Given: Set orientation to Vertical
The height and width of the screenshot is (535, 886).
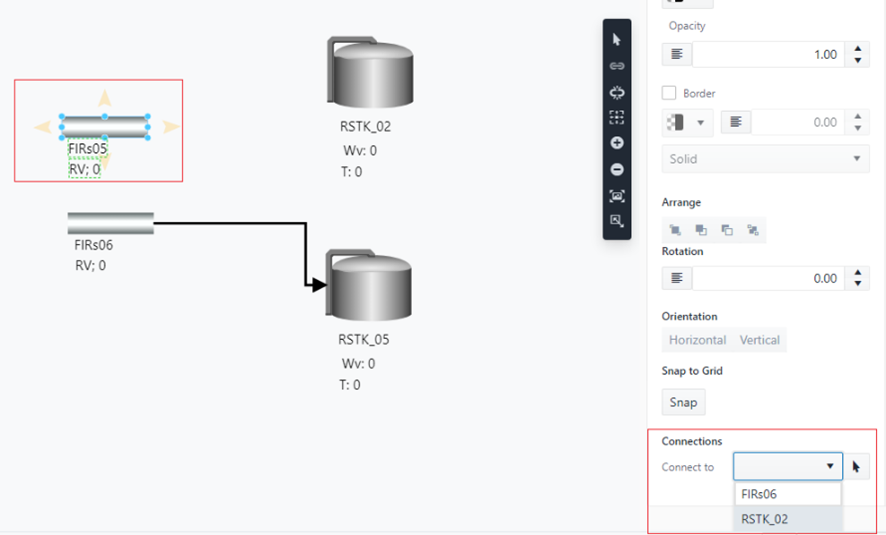Looking at the screenshot, I should [759, 340].
